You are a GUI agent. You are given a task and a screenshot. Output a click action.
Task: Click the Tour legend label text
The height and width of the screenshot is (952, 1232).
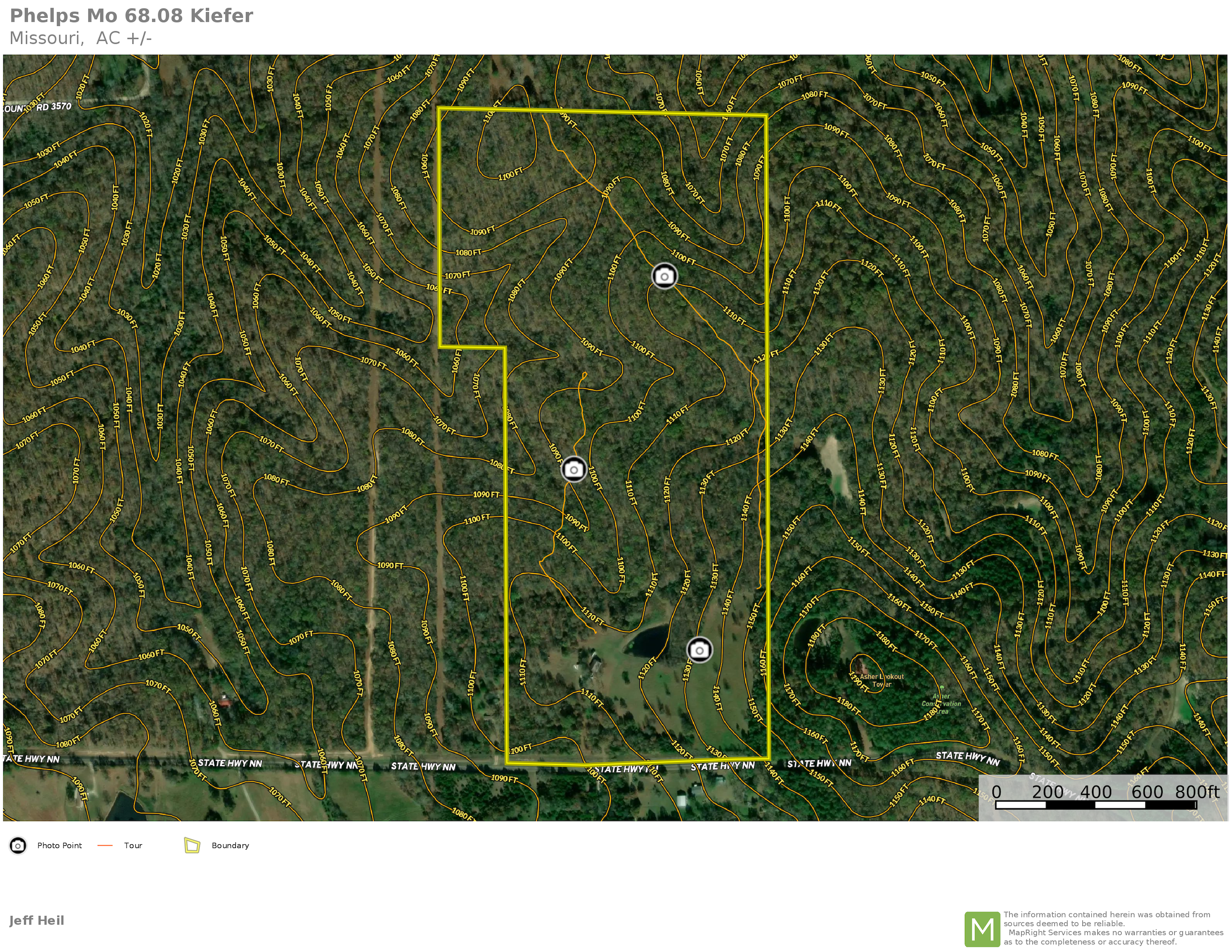[x=133, y=845]
